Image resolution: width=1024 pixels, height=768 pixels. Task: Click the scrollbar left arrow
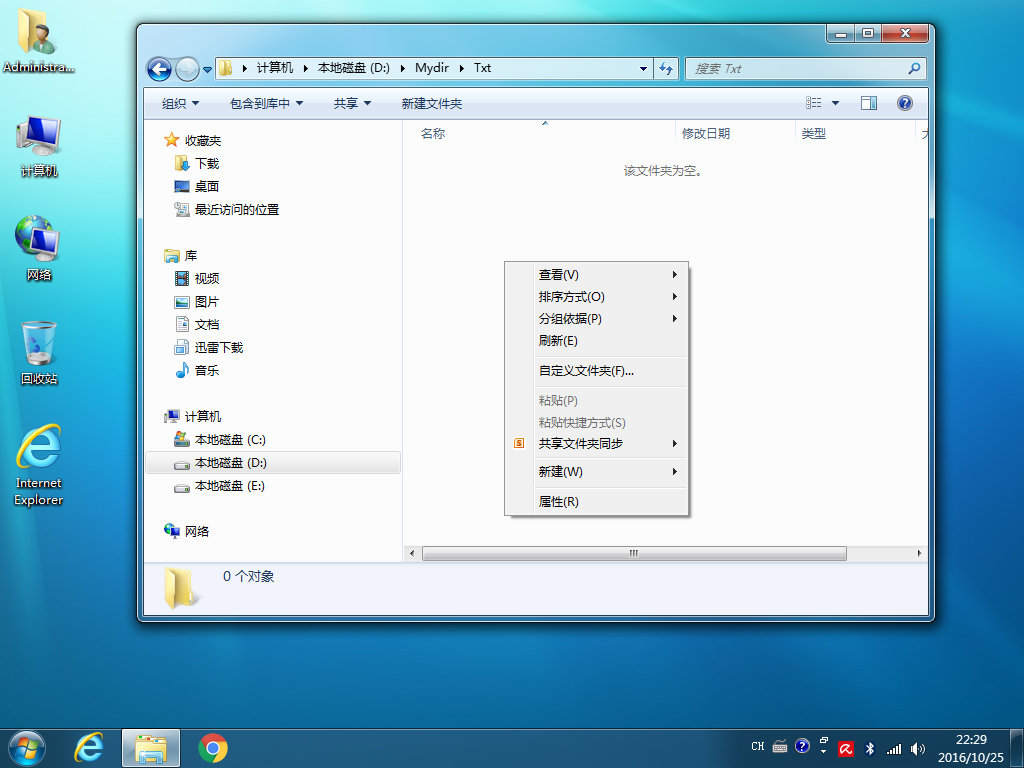coord(411,553)
